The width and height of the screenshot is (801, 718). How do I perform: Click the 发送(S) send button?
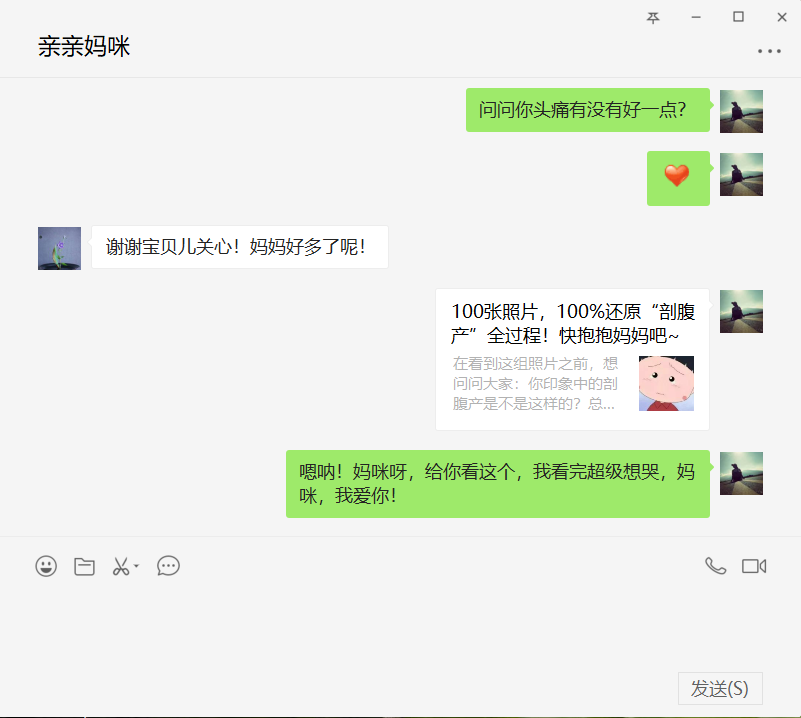(x=720, y=688)
